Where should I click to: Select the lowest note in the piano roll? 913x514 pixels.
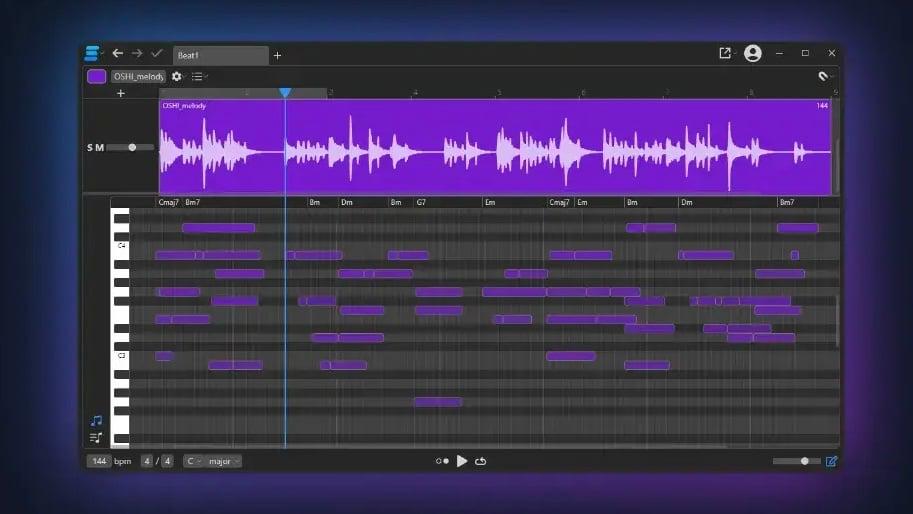(x=438, y=402)
